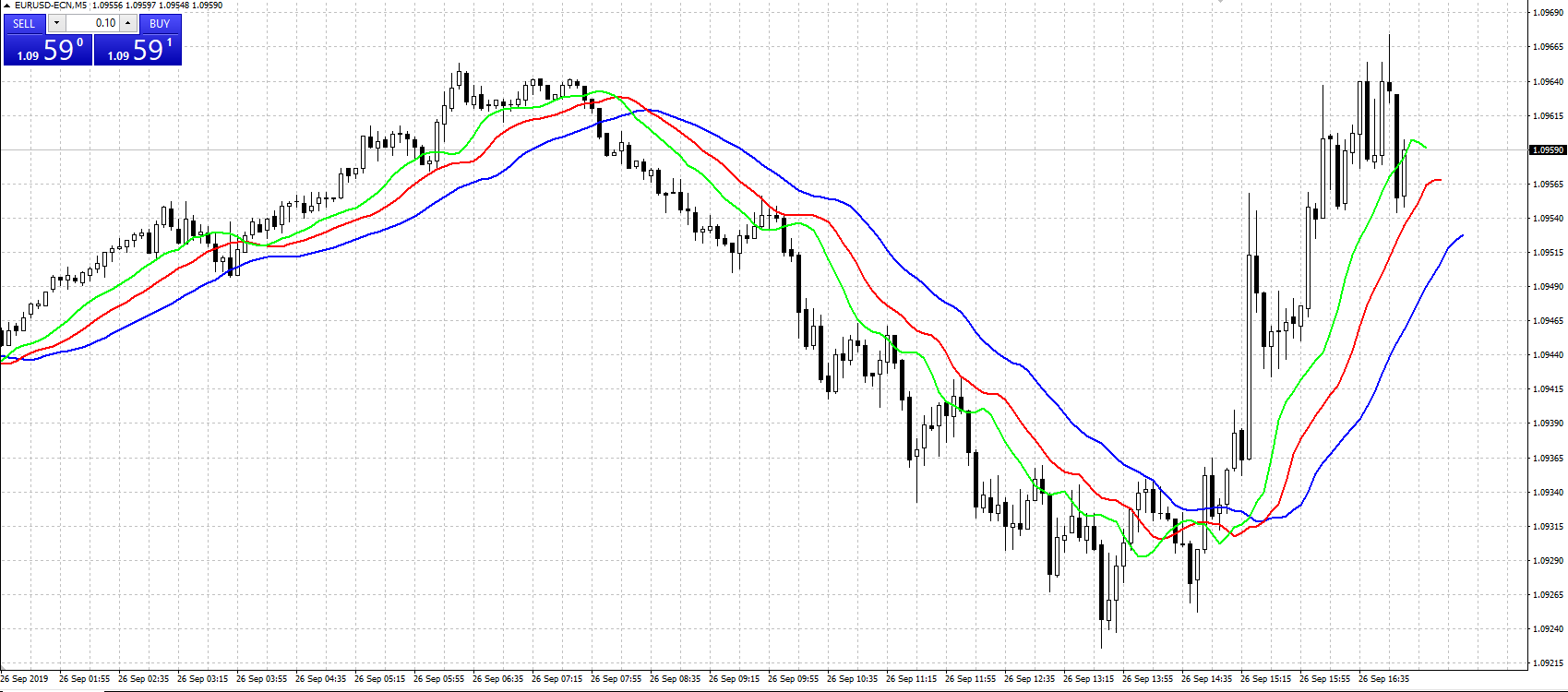
Task: Click the sell price 1.09 59 0 tile
Action: (x=48, y=50)
